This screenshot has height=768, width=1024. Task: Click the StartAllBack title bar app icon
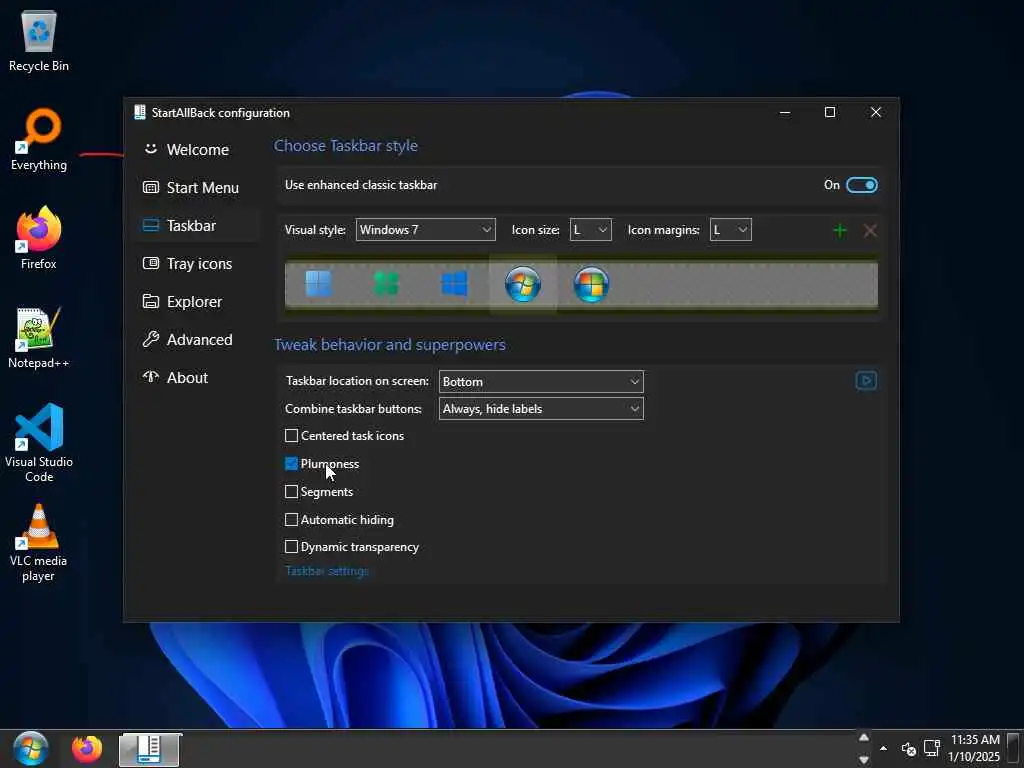click(140, 112)
